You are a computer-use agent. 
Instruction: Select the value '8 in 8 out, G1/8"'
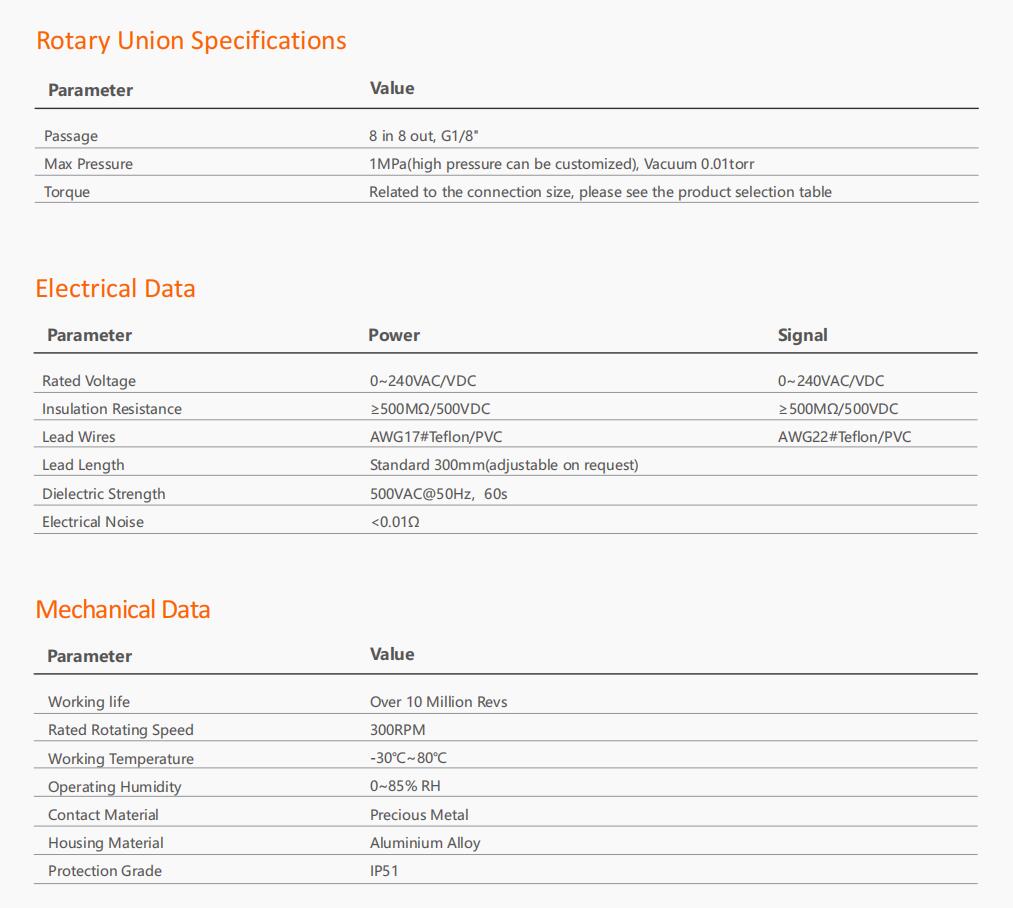(x=424, y=136)
